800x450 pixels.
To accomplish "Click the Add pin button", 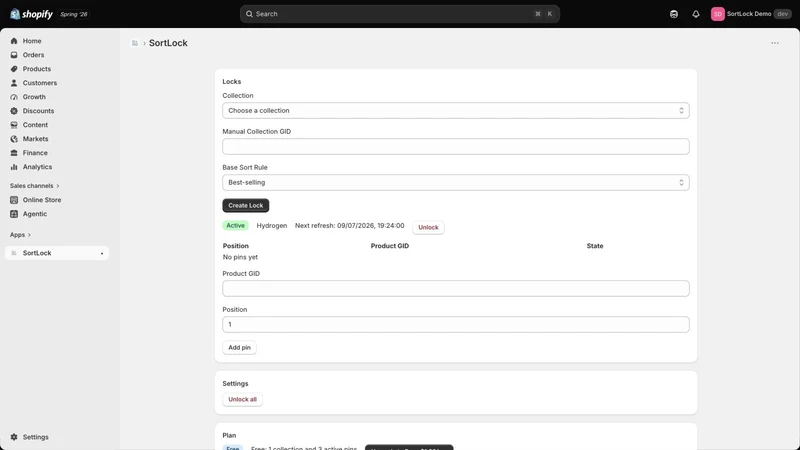I will coord(239,347).
